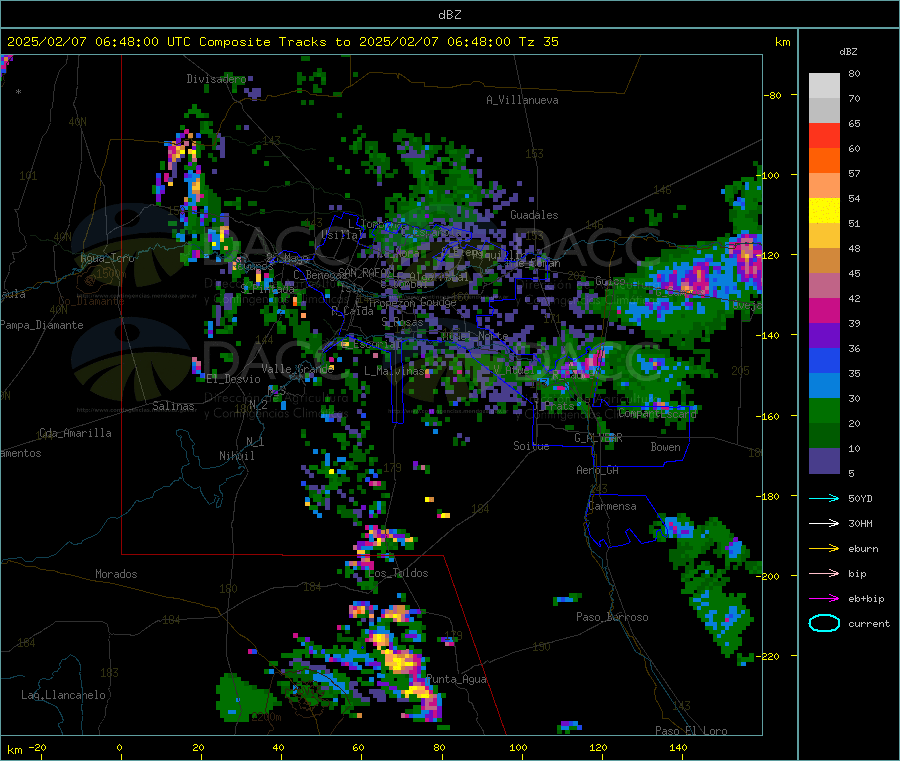900x761 pixels.
Task: Click the Los_Toldos map label
Action: 398,573
